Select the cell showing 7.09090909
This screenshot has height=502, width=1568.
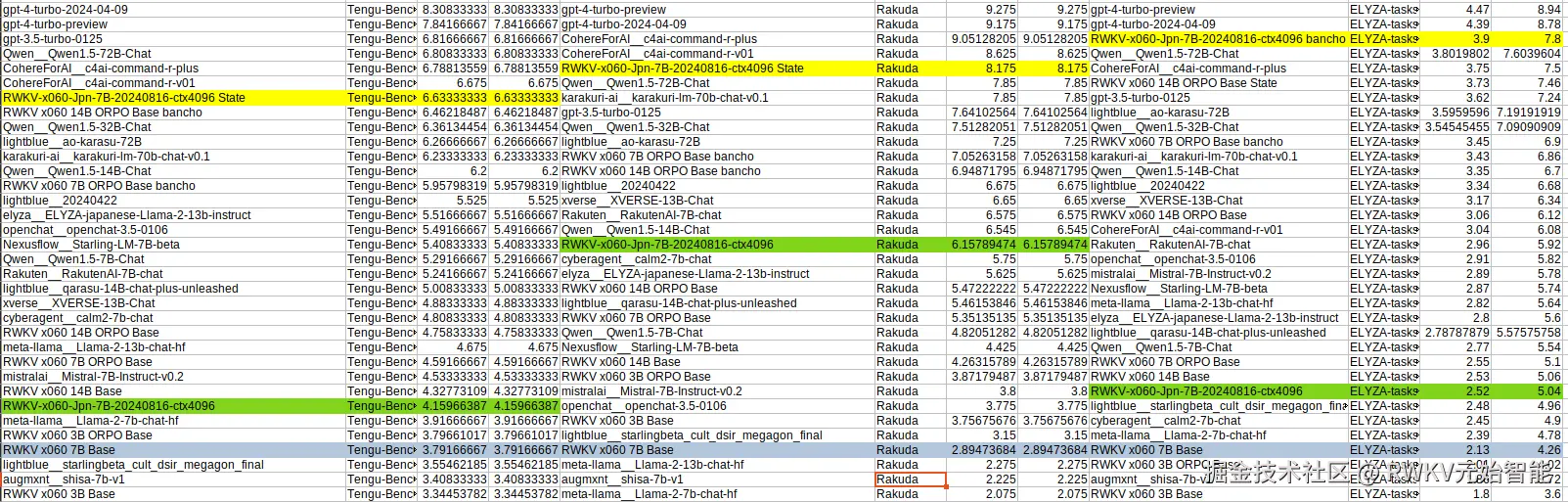pos(1527,127)
